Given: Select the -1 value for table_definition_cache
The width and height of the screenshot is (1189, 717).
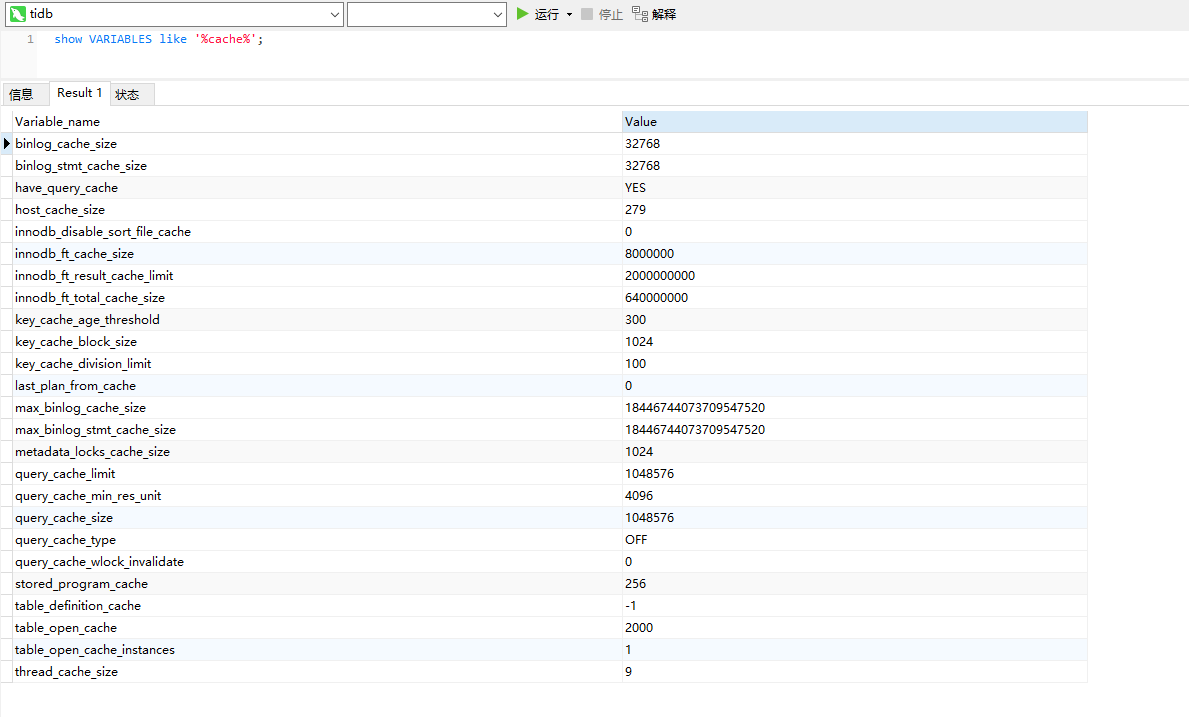Looking at the screenshot, I should (x=631, y=606).
